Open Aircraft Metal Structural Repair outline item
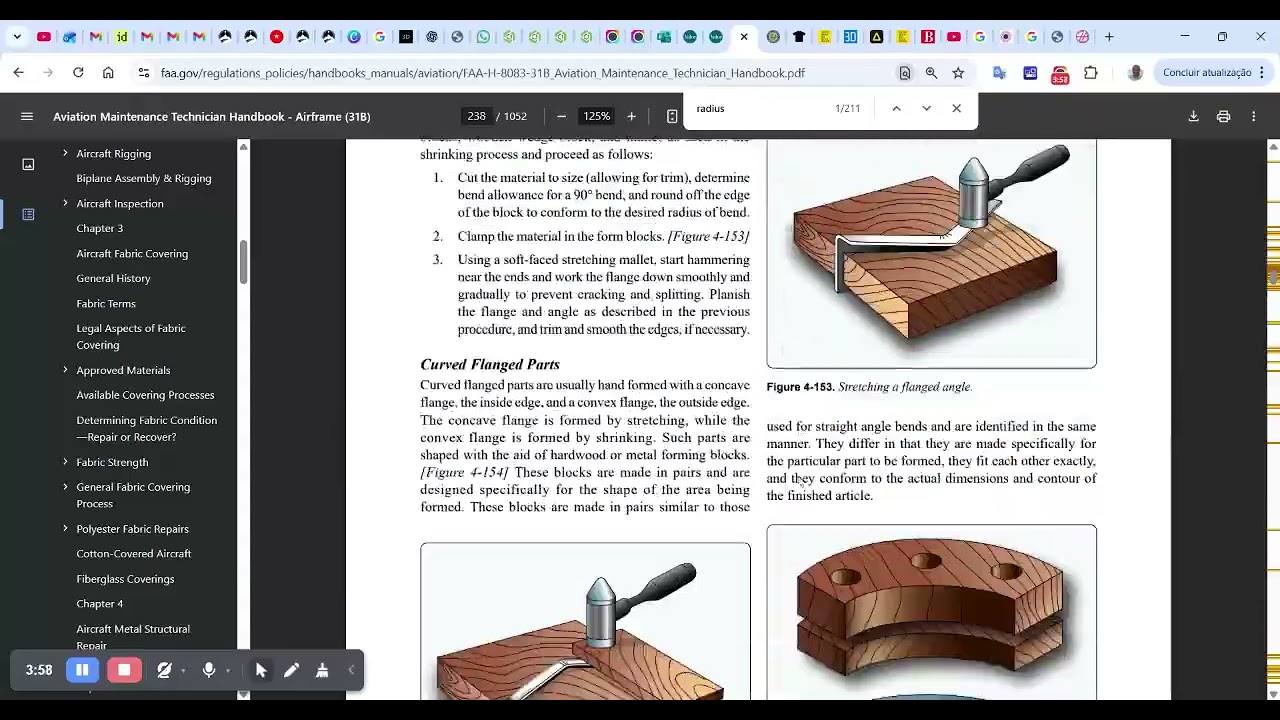1280x720 pixels. coord(133,637)
